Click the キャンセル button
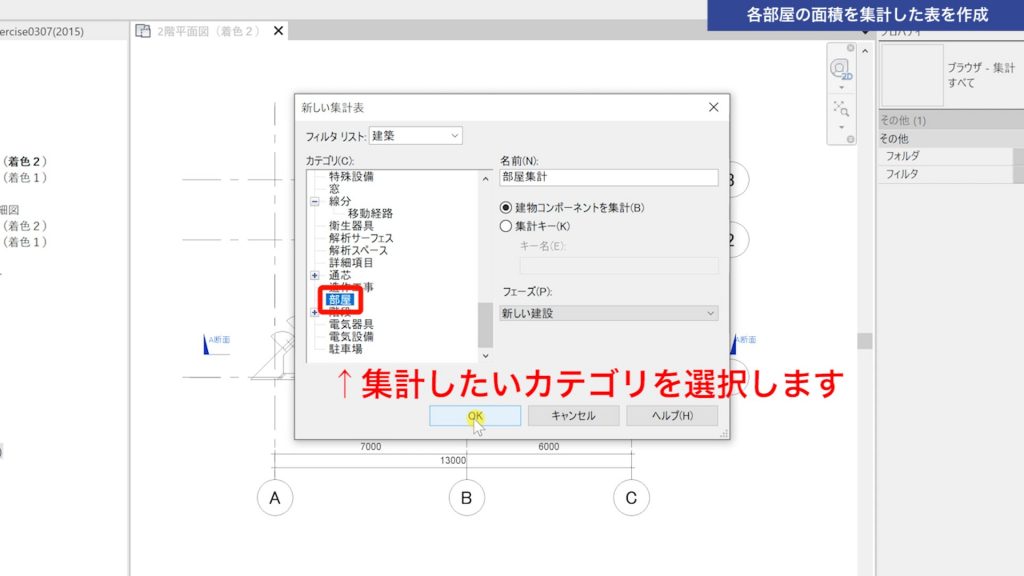Viewport: 1024px width, 576px height. coord(572,415)
